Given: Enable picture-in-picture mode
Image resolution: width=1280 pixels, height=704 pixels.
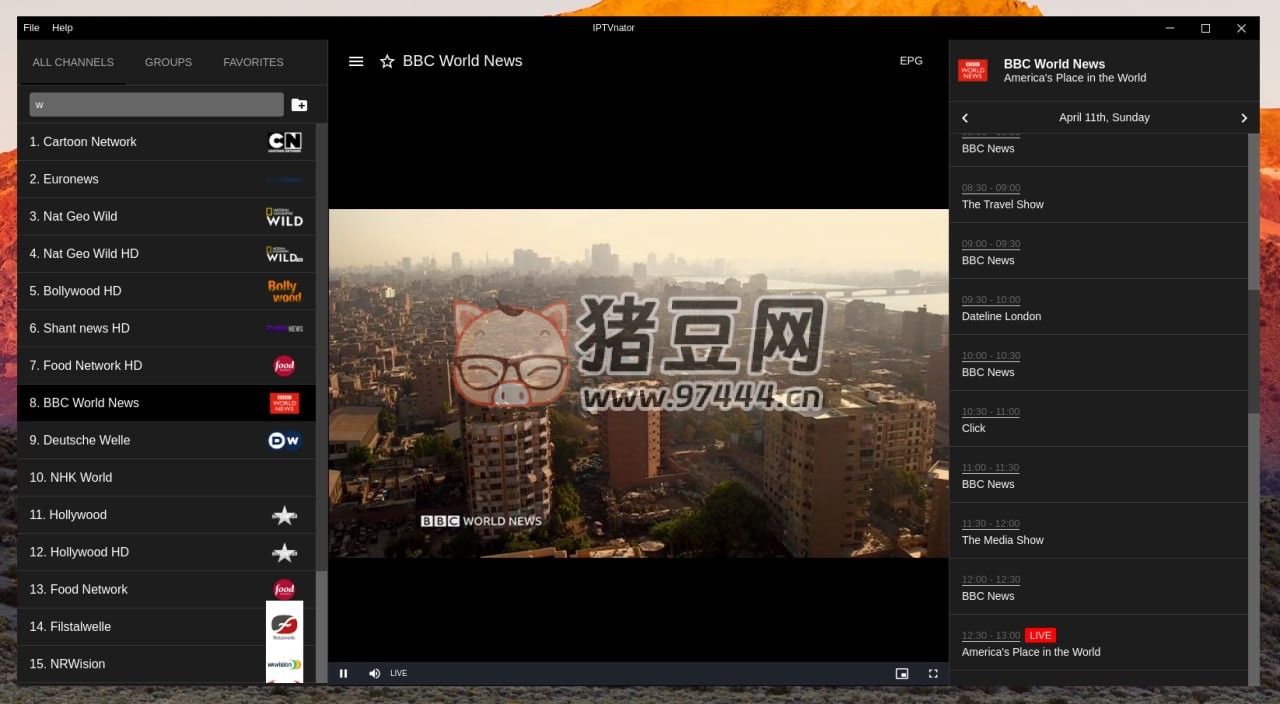Looking at the screenshot, I should click(x=902, y=673).
